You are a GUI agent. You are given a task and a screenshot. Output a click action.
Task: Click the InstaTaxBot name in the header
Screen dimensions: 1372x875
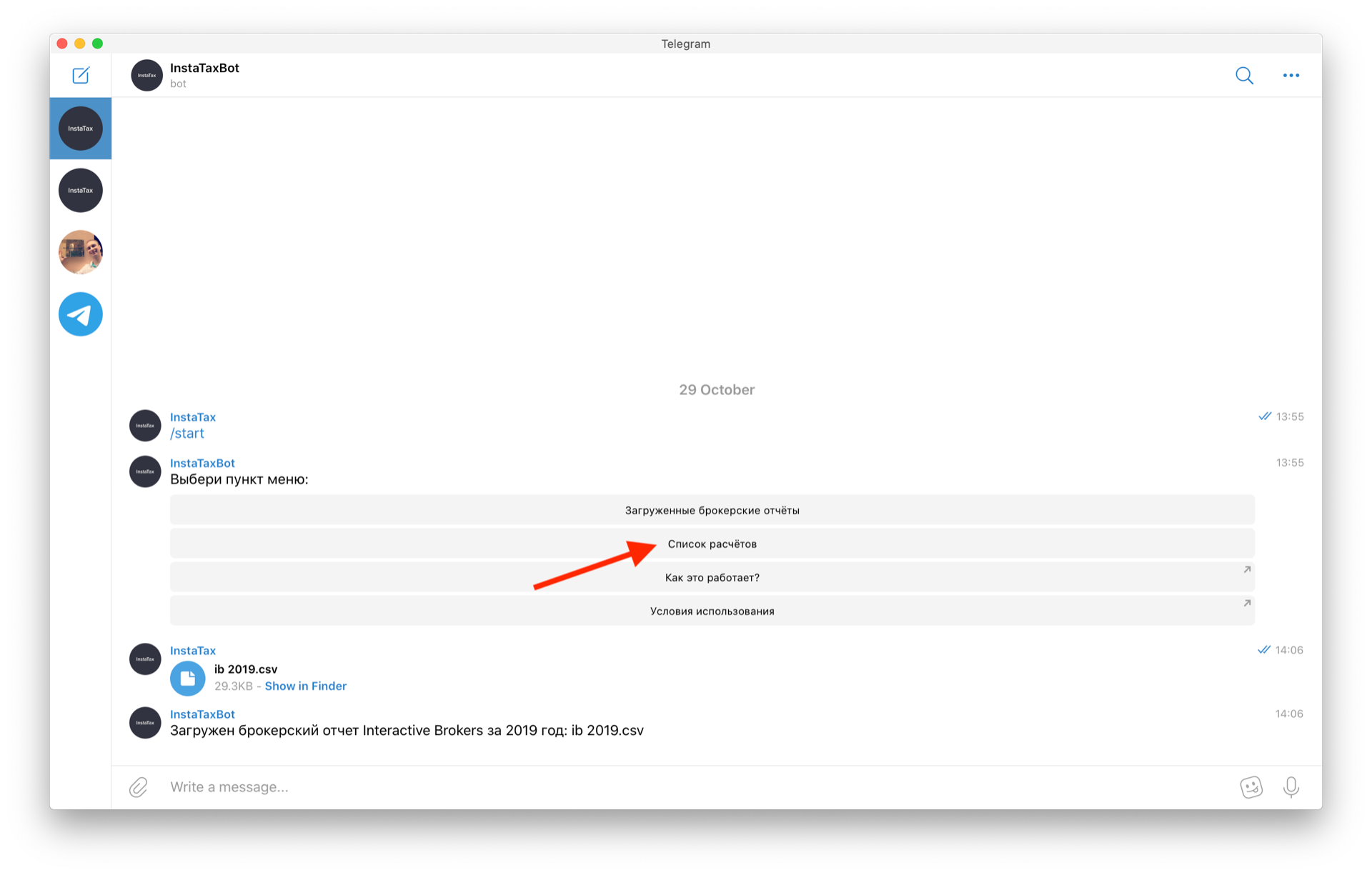pyautogui.click(x=204, y=68)
